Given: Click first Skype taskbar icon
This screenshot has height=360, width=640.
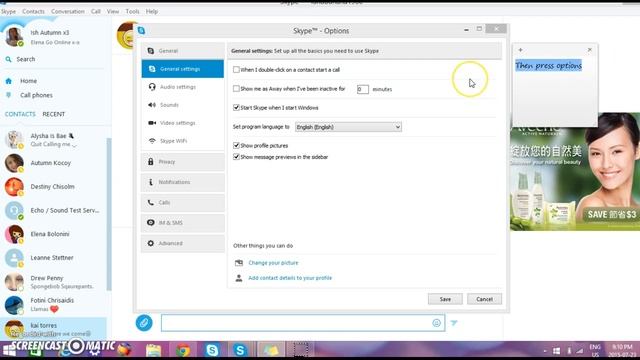Looking at the screenshot, I should (212, 350).
